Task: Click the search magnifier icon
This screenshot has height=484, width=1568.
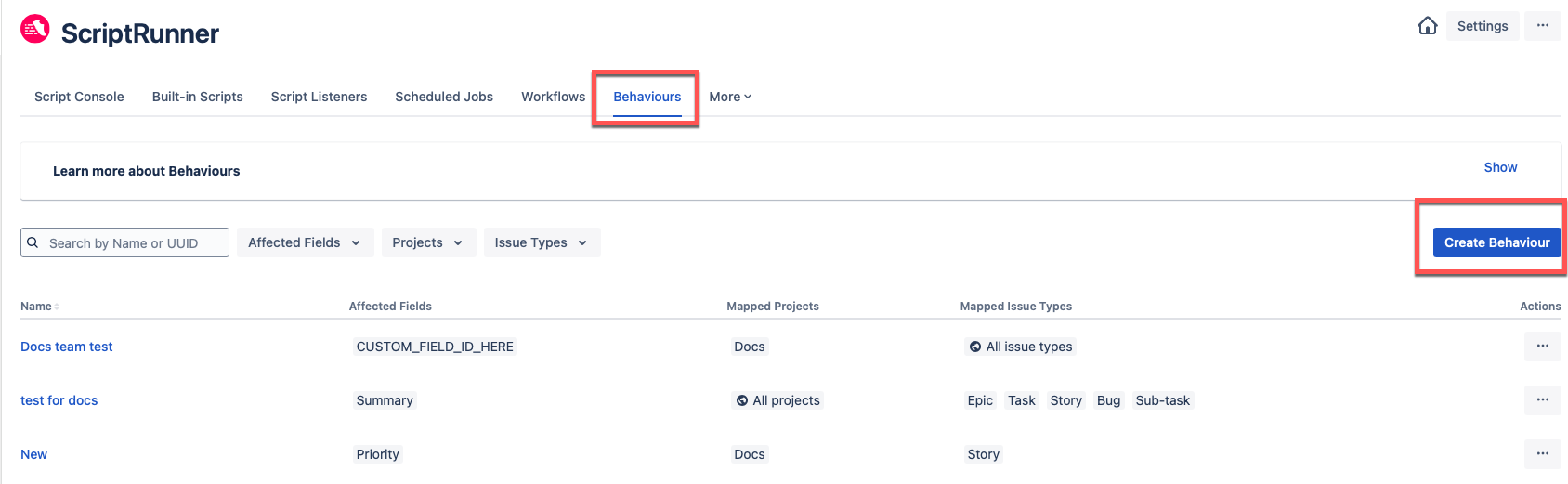Action: click(x=33, y=242)
